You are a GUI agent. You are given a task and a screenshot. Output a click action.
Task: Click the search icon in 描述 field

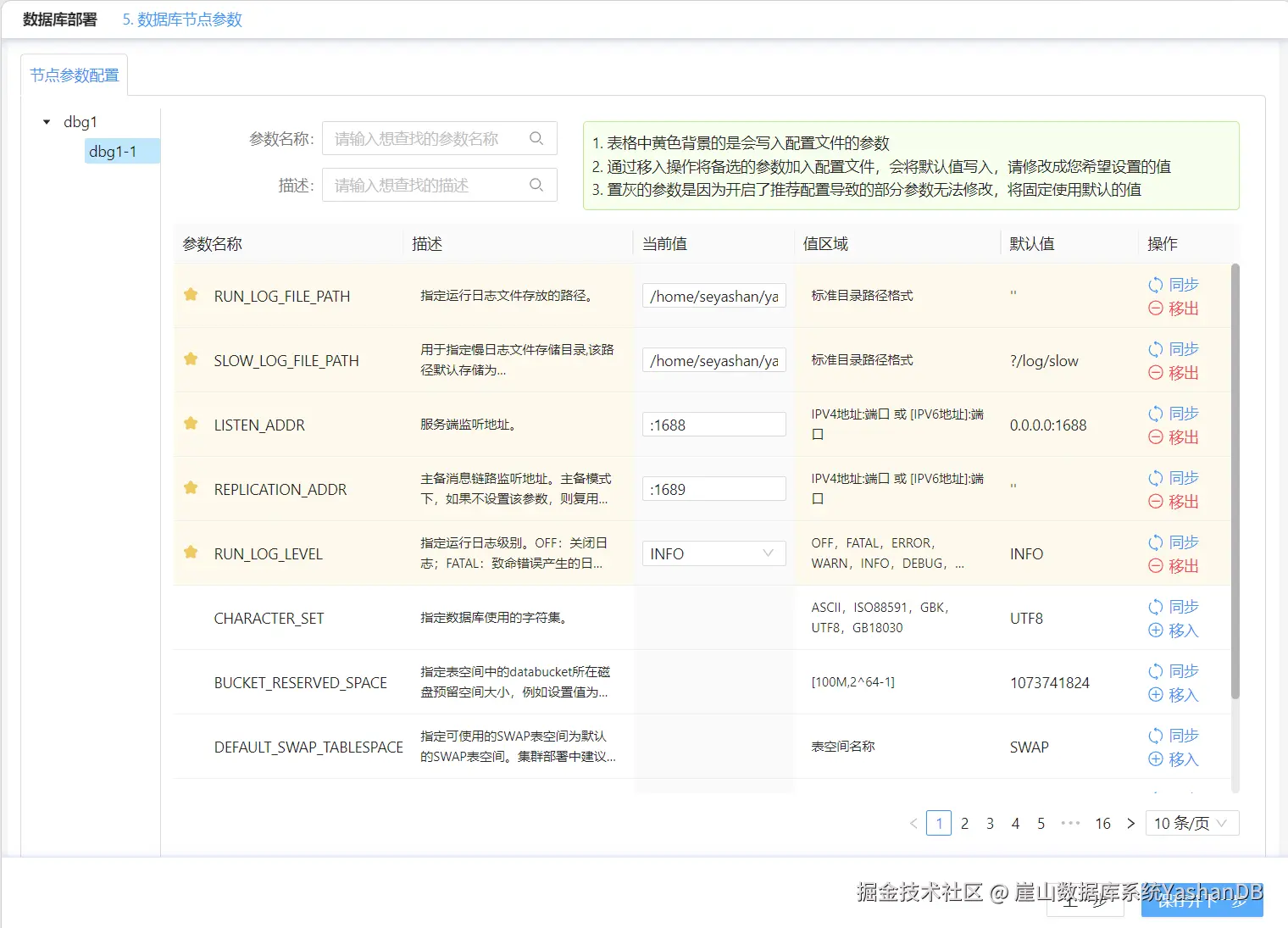point(536,185)
